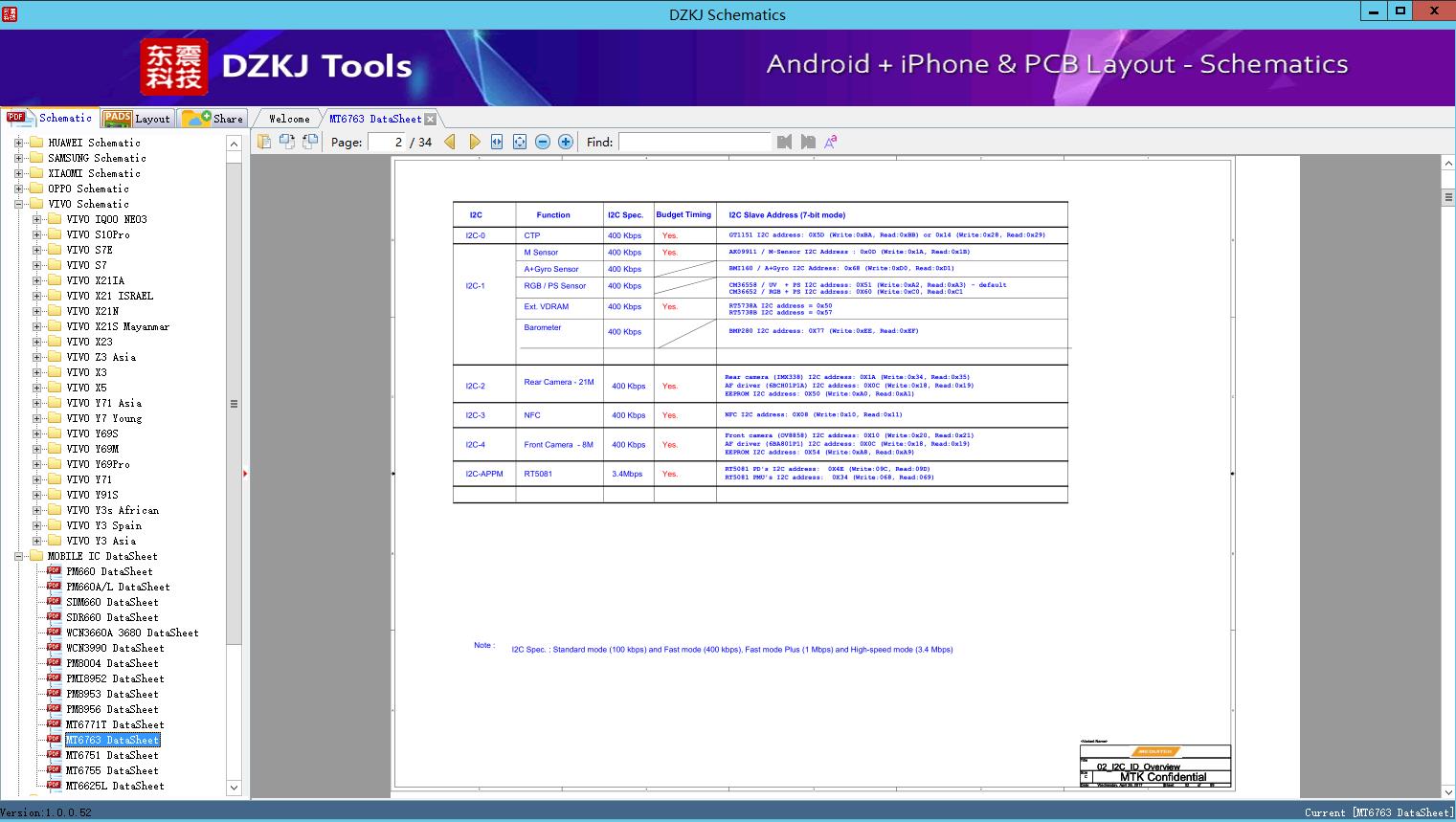This screenshot has height=822, width=1456.
Task: Select VIVO Y3 Spain entry
Action: pyautogui.click(x=103, y=525)
